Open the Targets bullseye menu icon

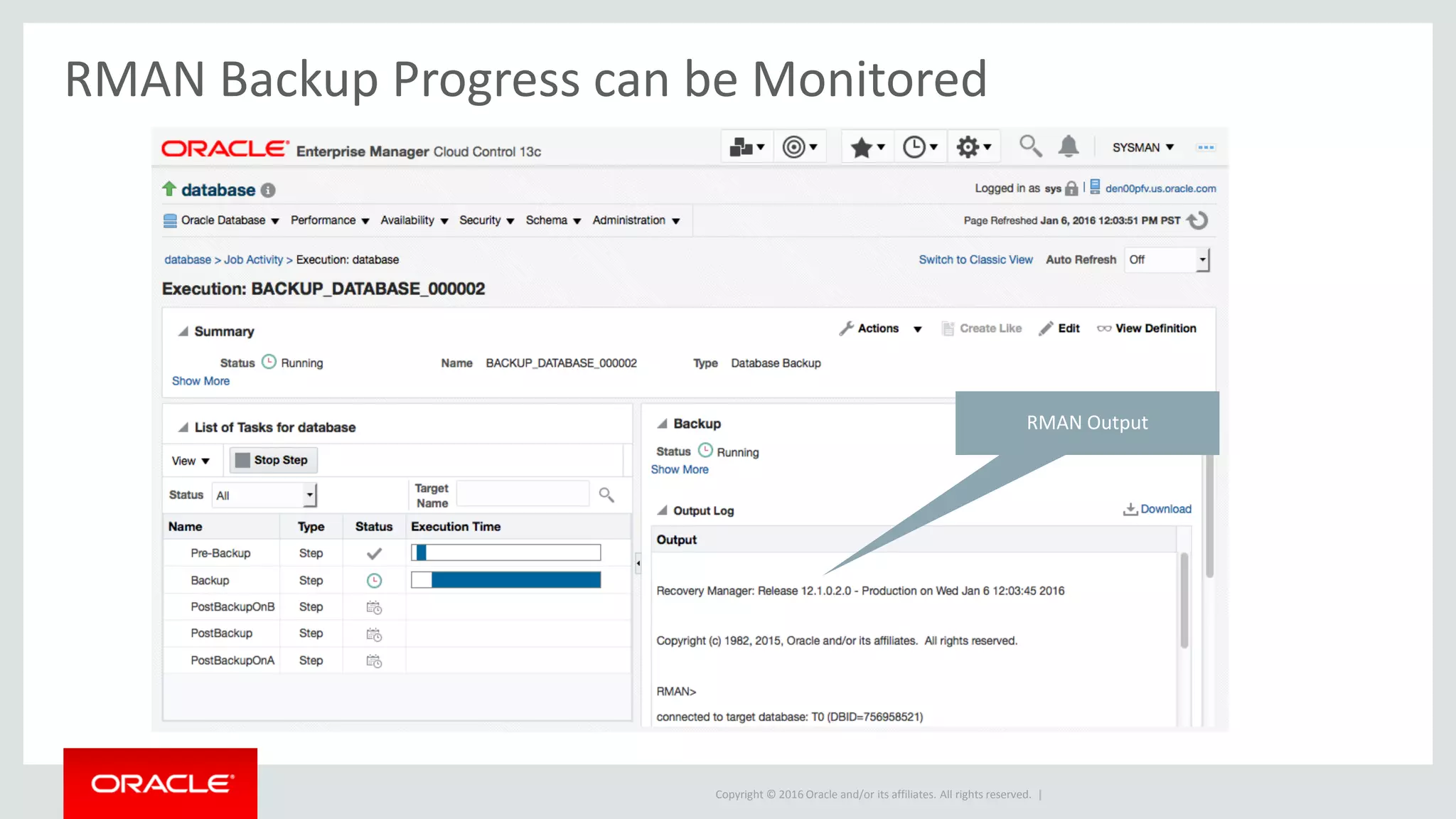tap(800, 147)
